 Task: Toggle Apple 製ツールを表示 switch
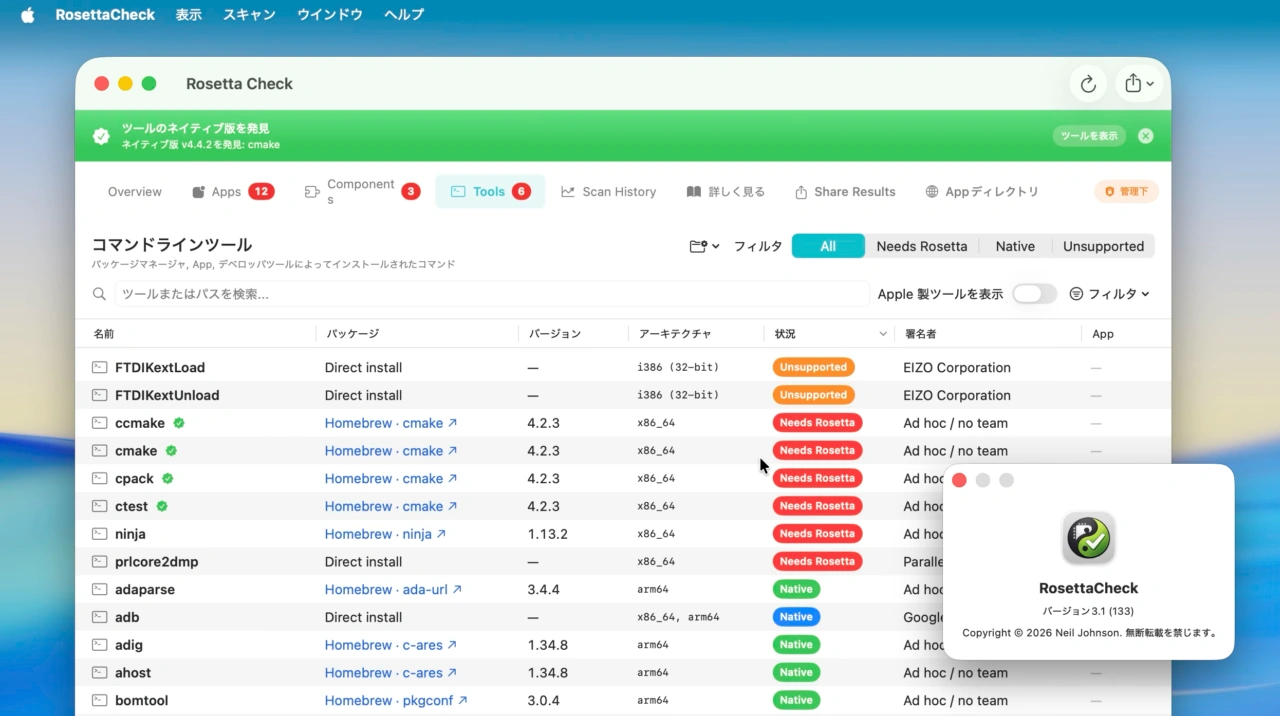[x=1034, y=294]
